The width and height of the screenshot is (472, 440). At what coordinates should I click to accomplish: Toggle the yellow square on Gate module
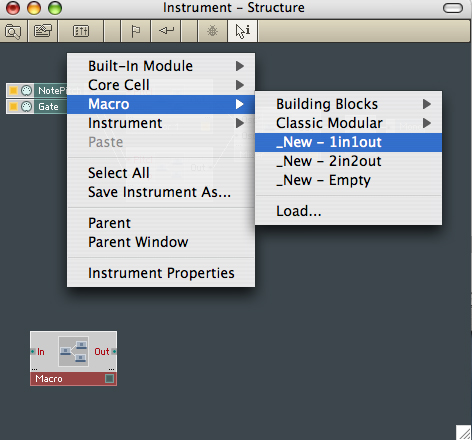pyautogui.click(x=13, y=106)
